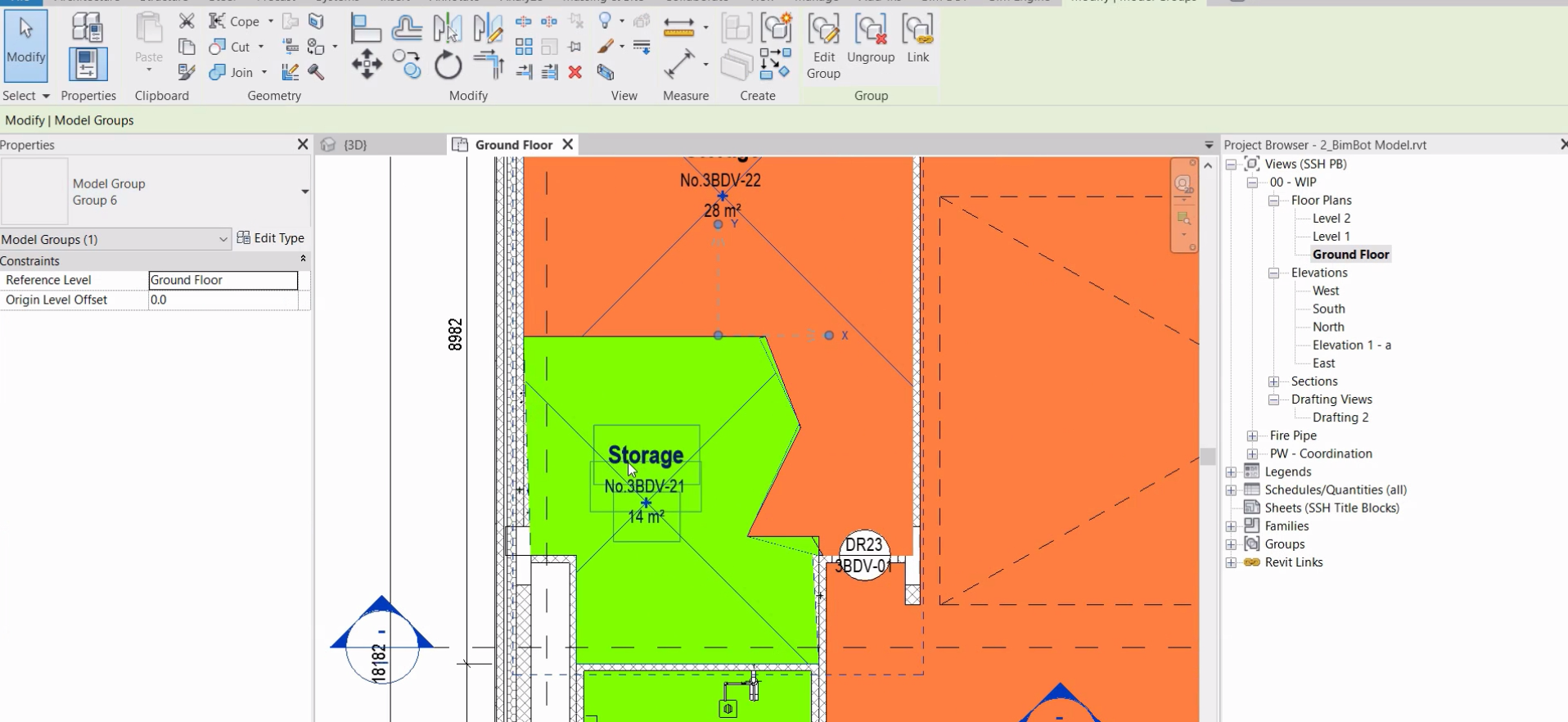This screenshot has width=1568, height=722.
Task: Click the Cut to Clipboard scissors icon
Action: click(x=187, y=21)
